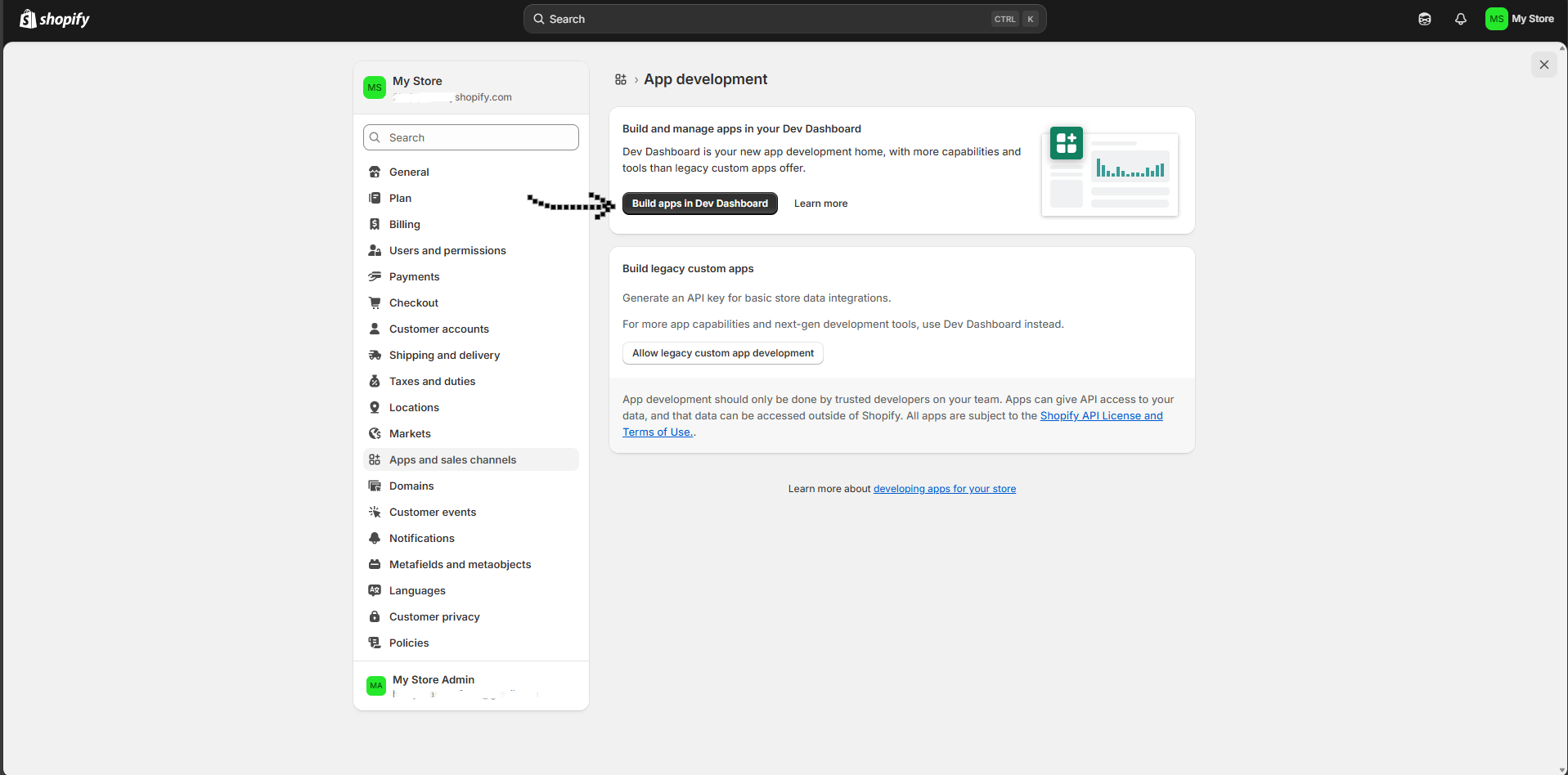Open the Languages settings label
The height and width of the screenshot is (775, 1568).
pyautogui.click(x=417, y=590)
